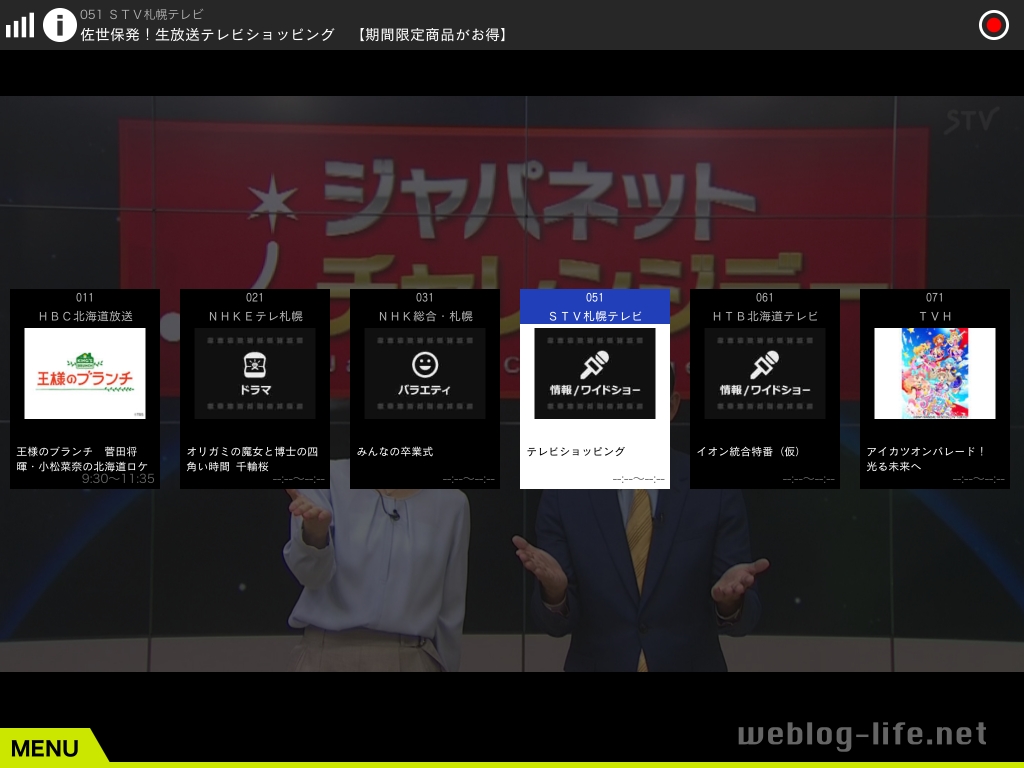The image size is (1024, 768).
Task: Open the MENU button
Action: [52, 748]
